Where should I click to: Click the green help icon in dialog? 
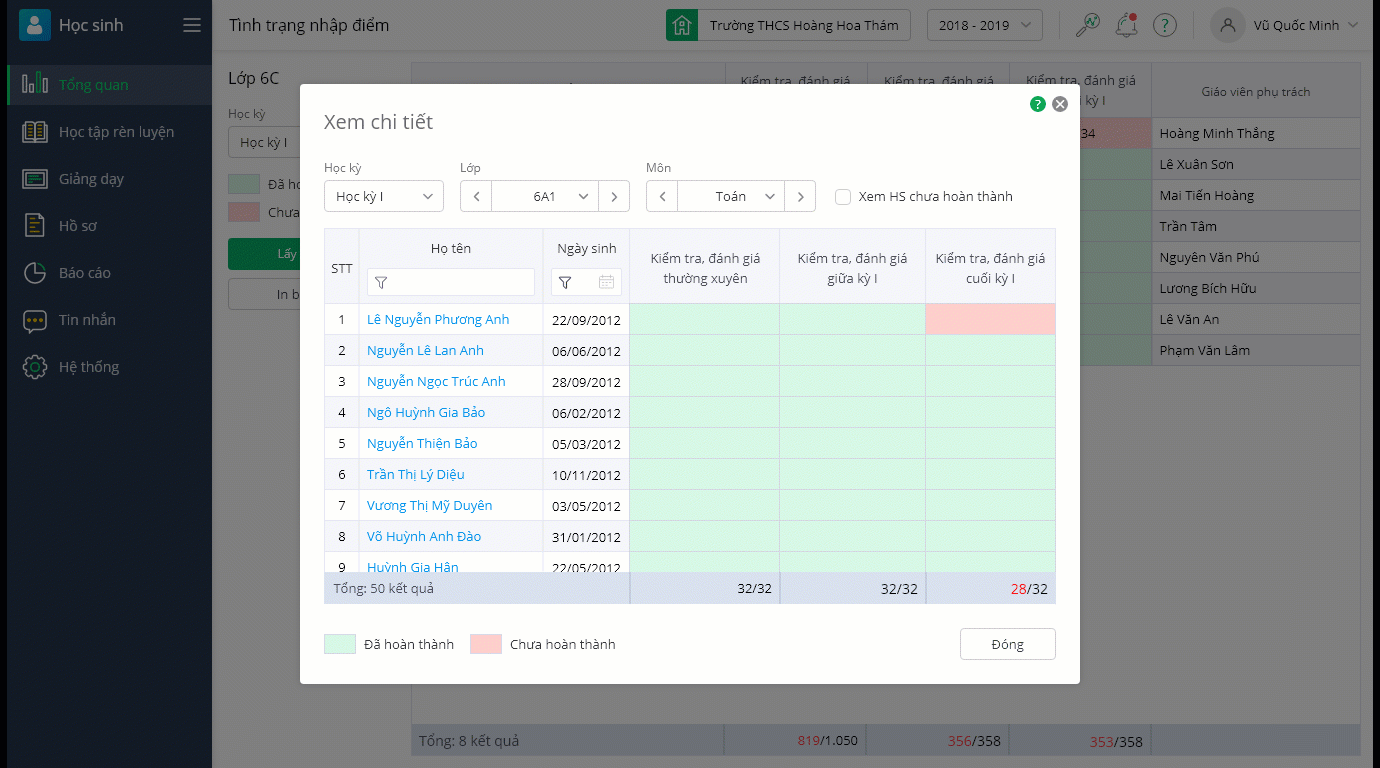(x=1038, y=104)
